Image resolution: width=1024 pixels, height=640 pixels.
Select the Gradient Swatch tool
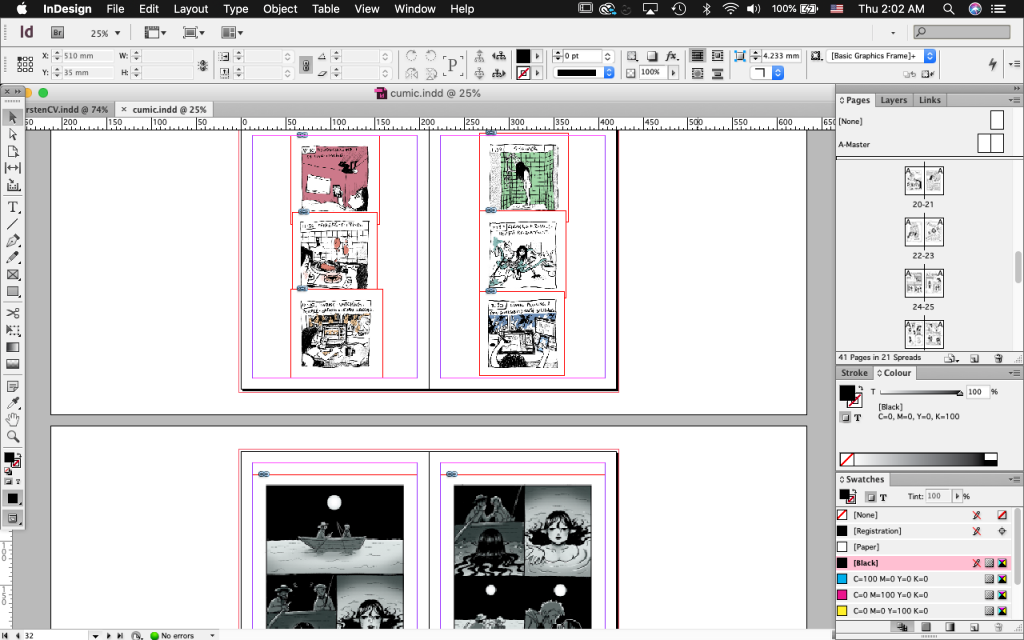[12, 347]
